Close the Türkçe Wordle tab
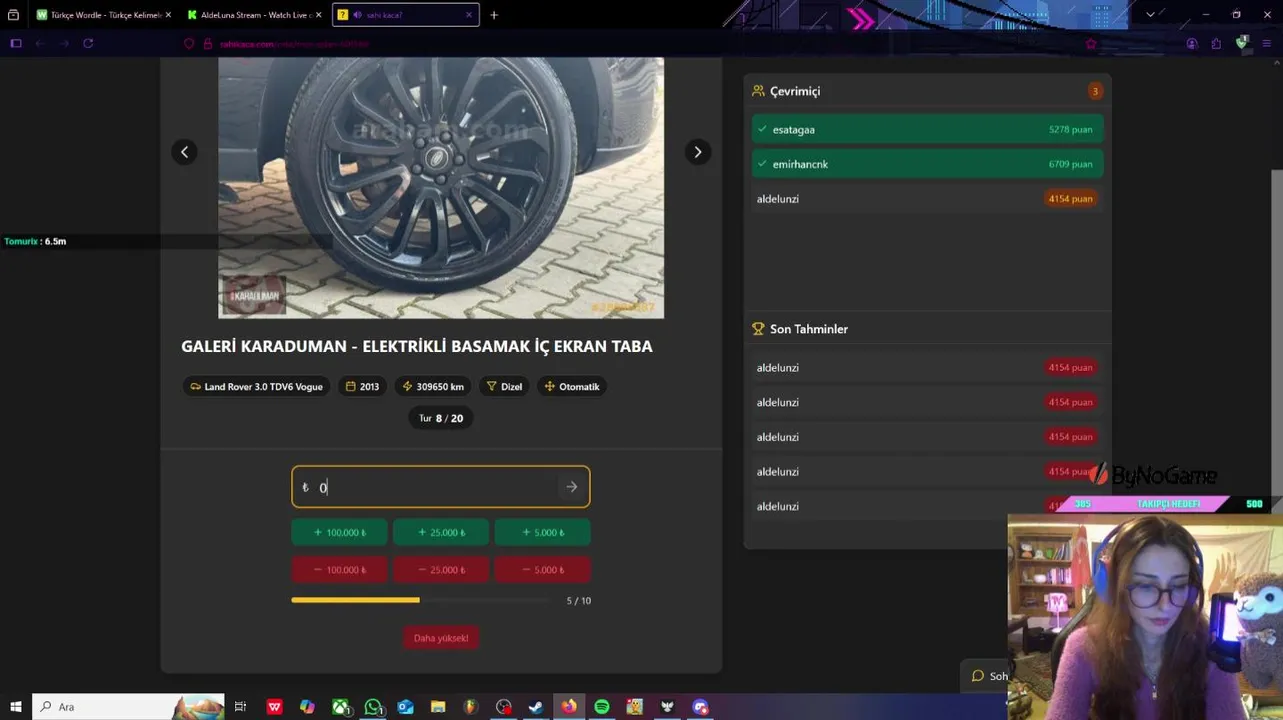The image size is (1283, 720). [x=168, y=15]
